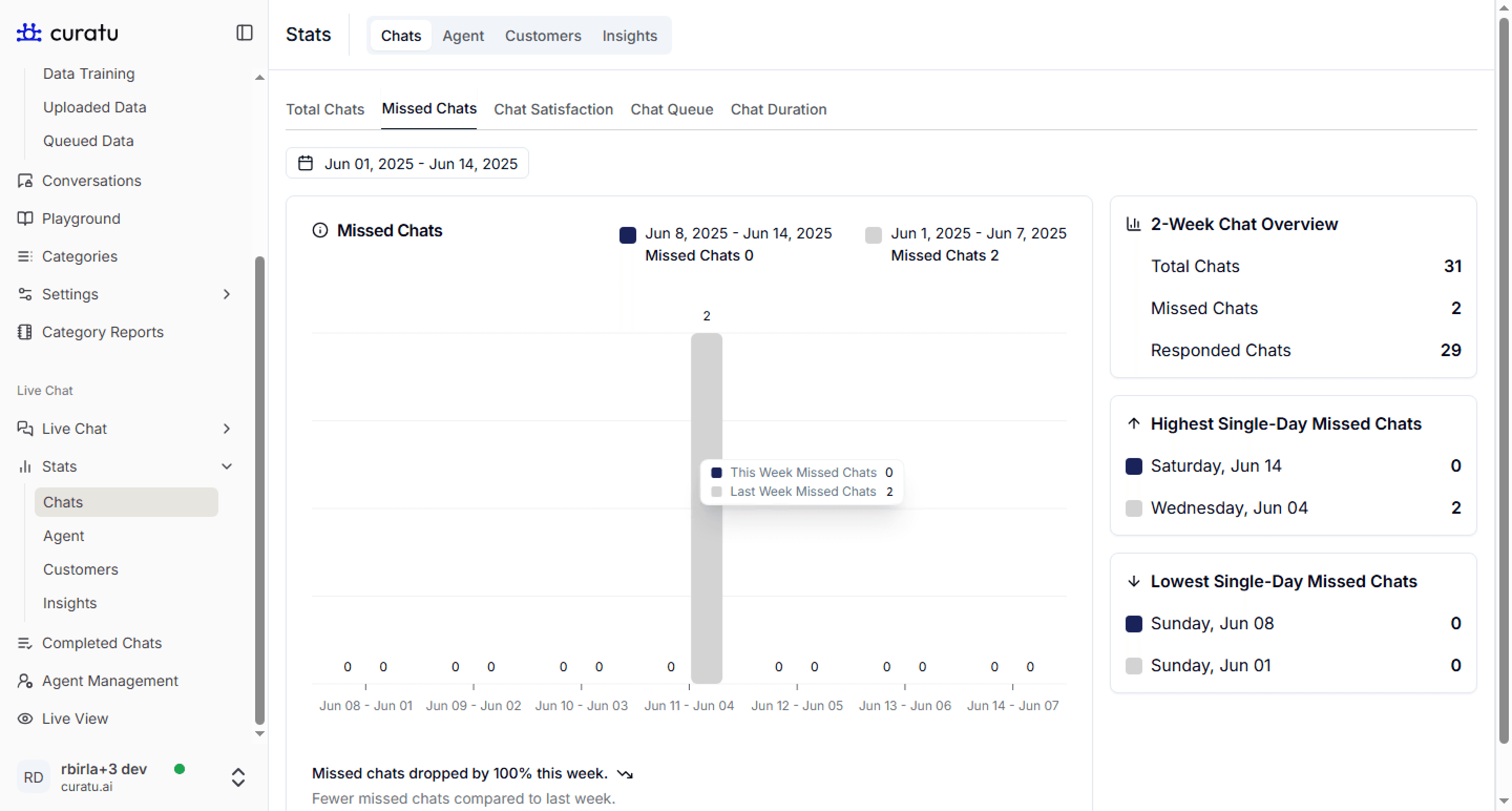Select Insights under Stats in sidebar
1512x811 pixels.
pos(69,603)
